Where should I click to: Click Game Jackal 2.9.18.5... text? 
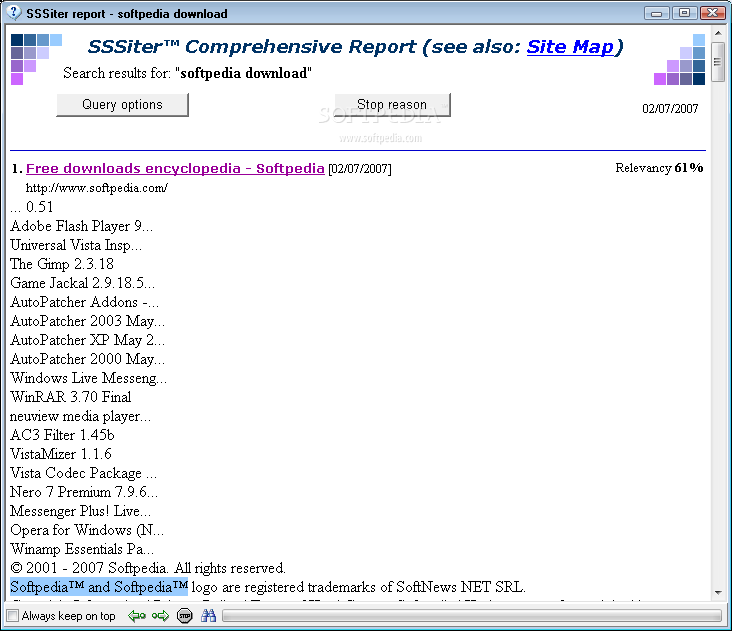pos(83,283)
